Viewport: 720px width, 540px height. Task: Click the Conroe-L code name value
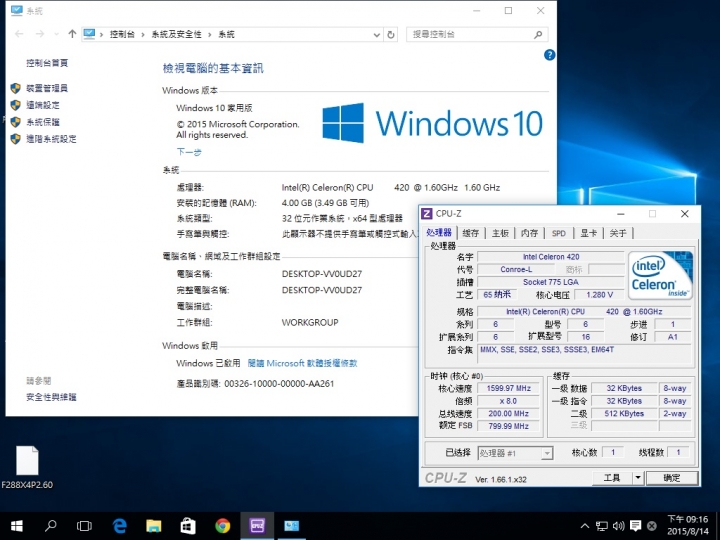click(516, 270)
